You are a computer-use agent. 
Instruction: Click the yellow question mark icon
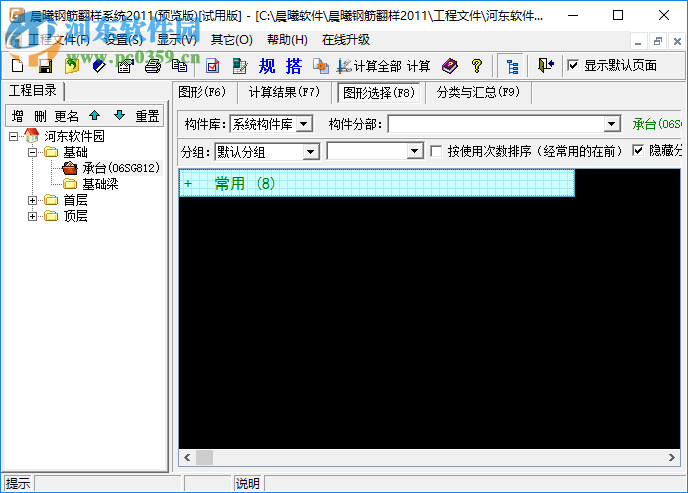point(477,66)
